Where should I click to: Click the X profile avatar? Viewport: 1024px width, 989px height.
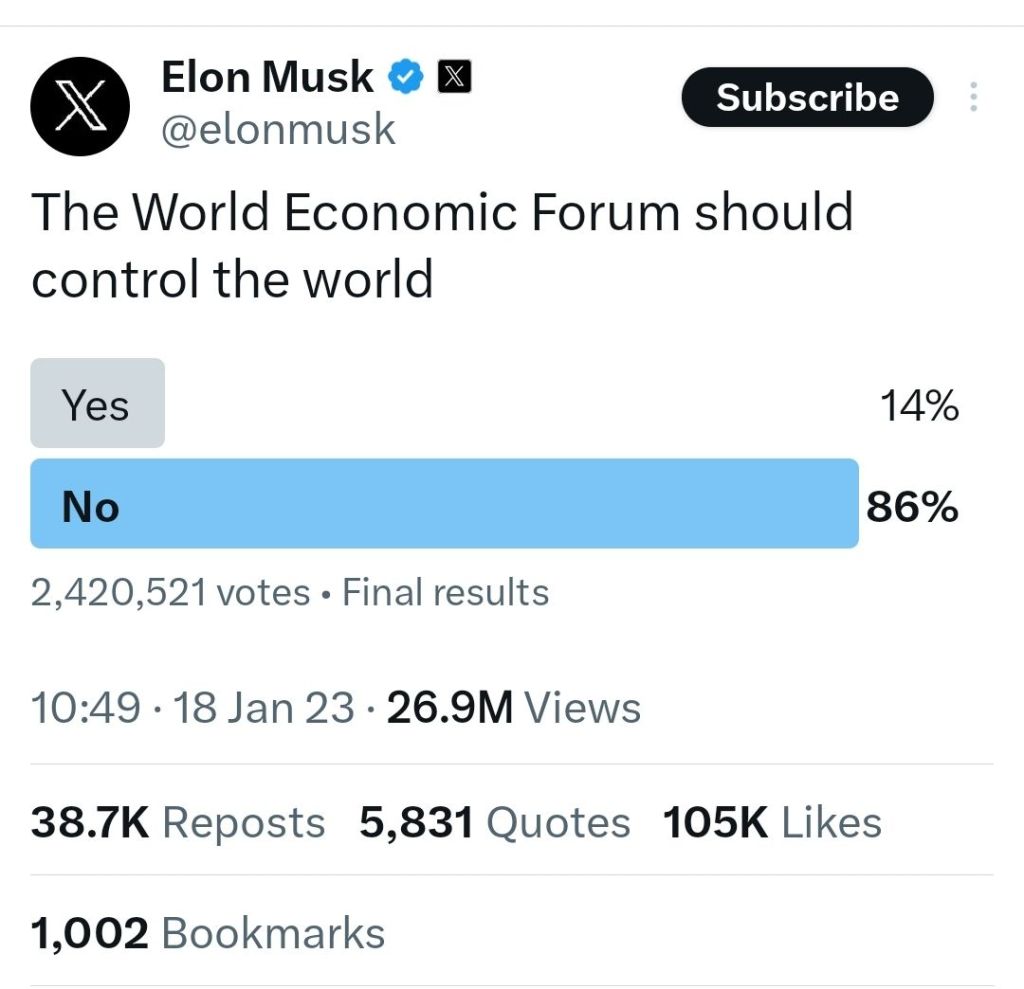81,108
